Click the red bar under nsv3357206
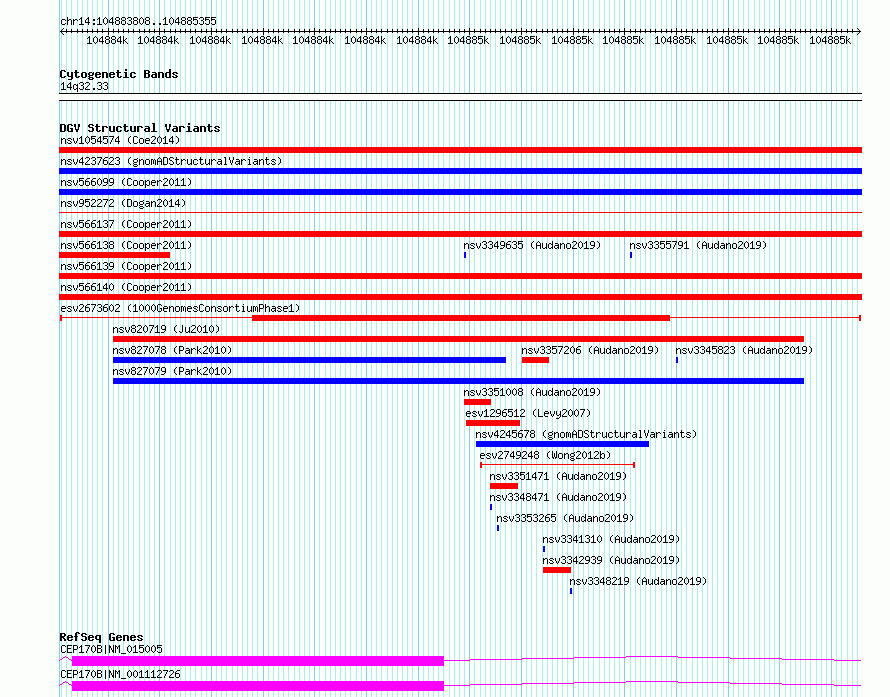 coord(535,360)
